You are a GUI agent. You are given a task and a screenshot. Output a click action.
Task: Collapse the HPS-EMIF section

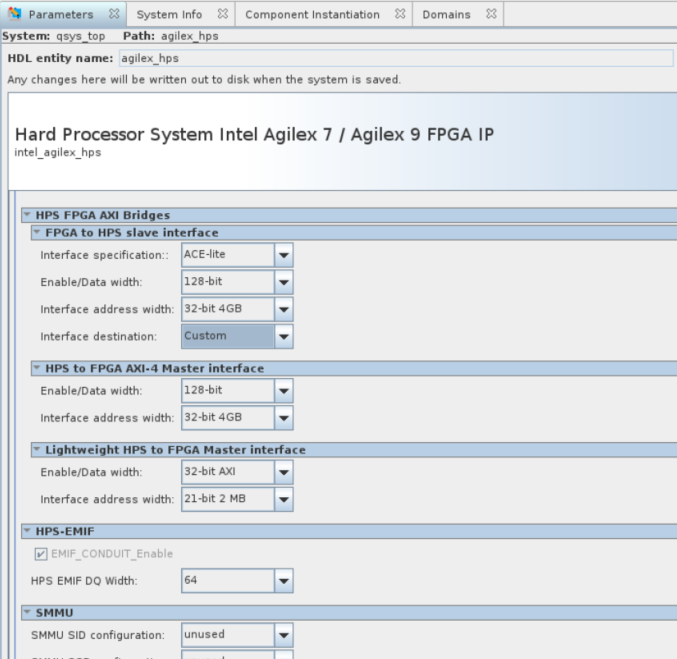(27, 531)
